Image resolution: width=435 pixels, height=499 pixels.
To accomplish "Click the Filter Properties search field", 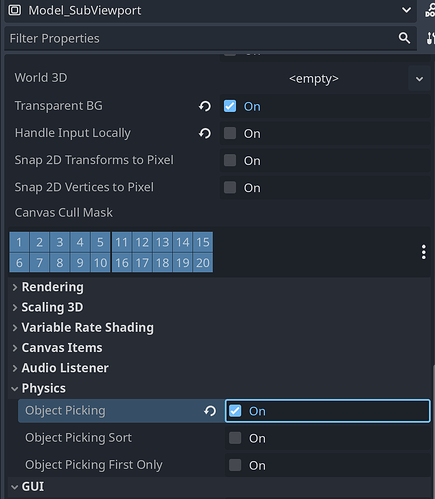I will point(200,38).
